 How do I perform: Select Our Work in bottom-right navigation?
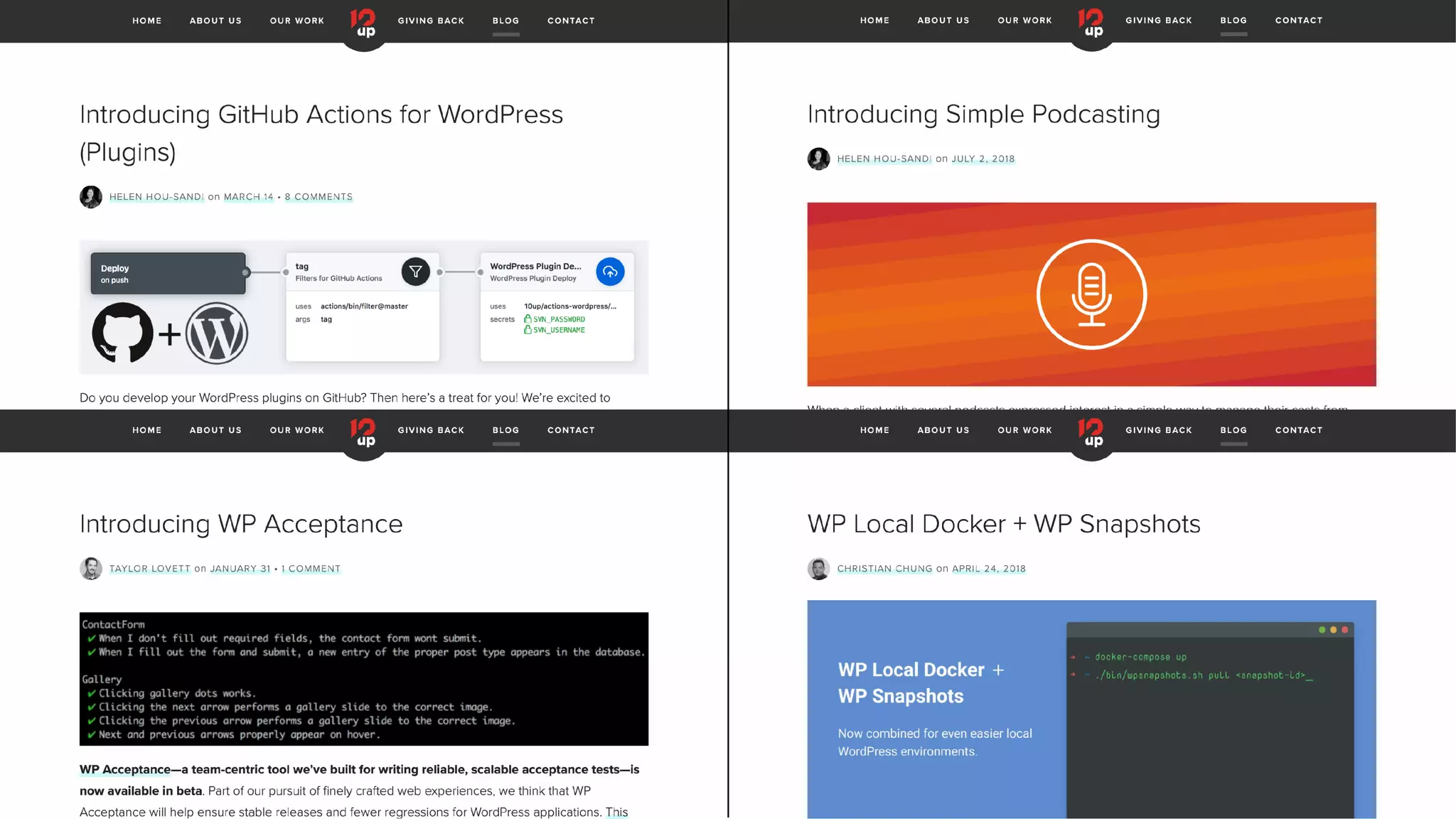(1024, 430)
